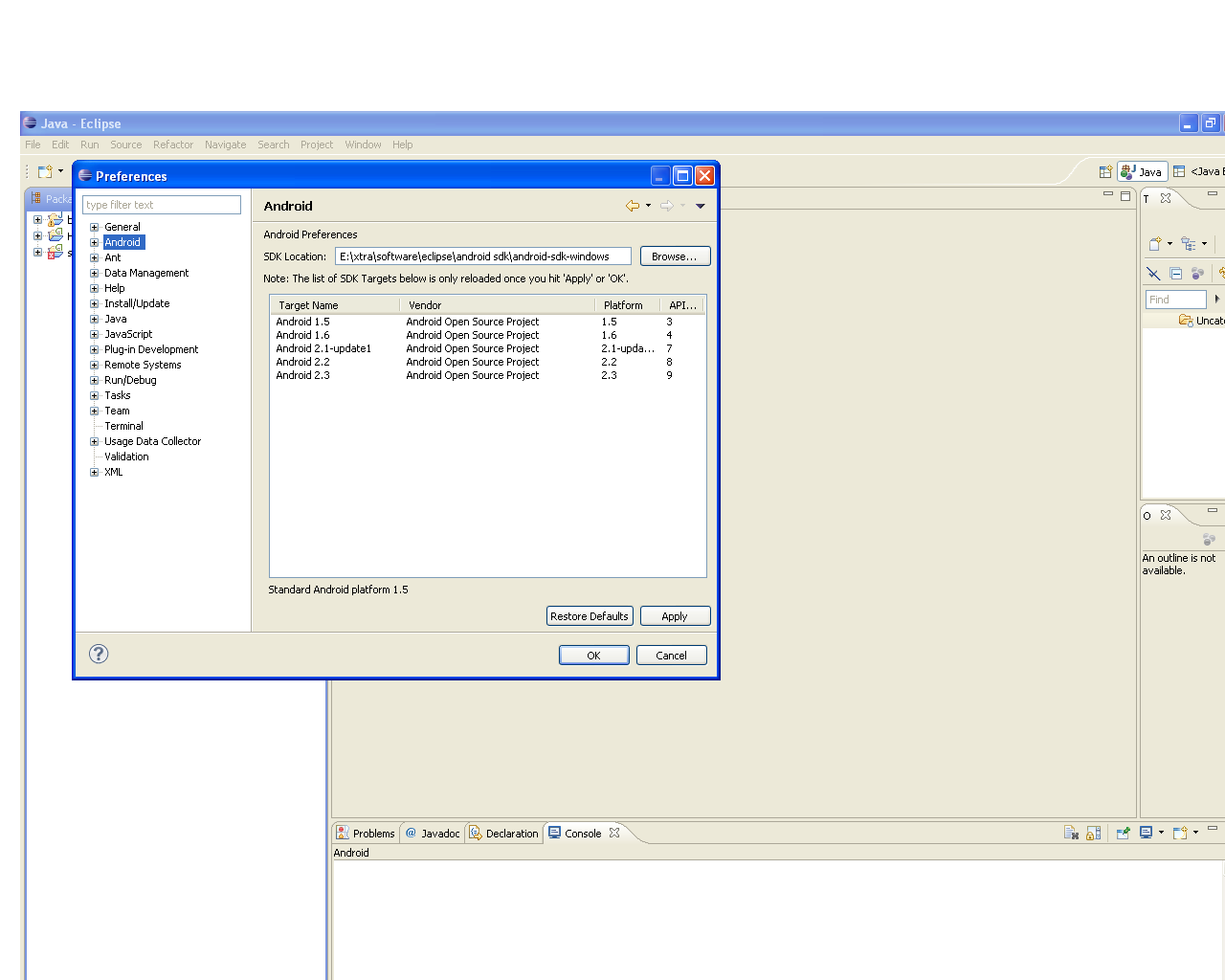This screenshot has width=1225, height=980.
Task: Click the Apply button
Action: point(675,616)
